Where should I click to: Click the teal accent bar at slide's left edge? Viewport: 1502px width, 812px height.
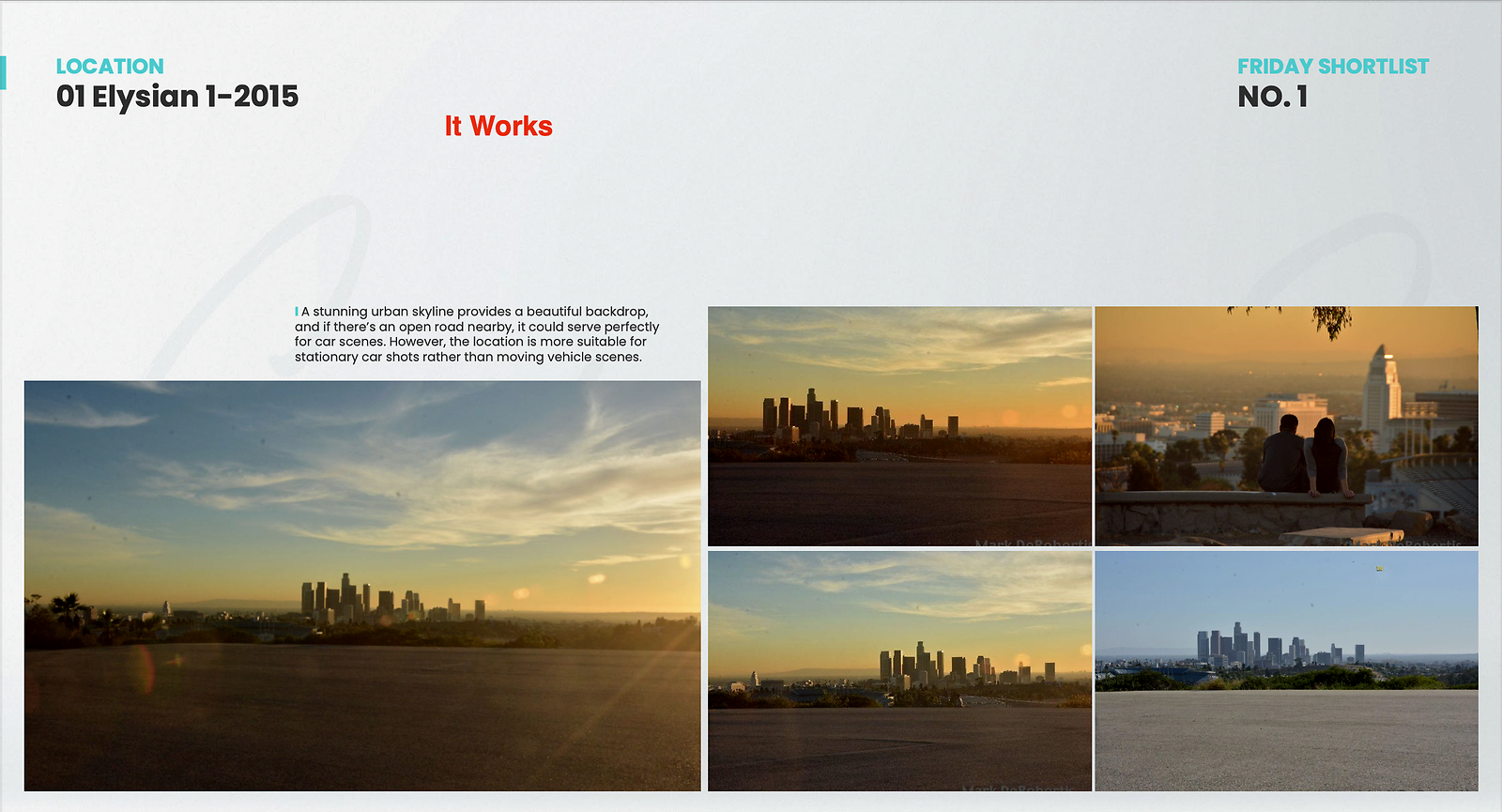(3, 73)
